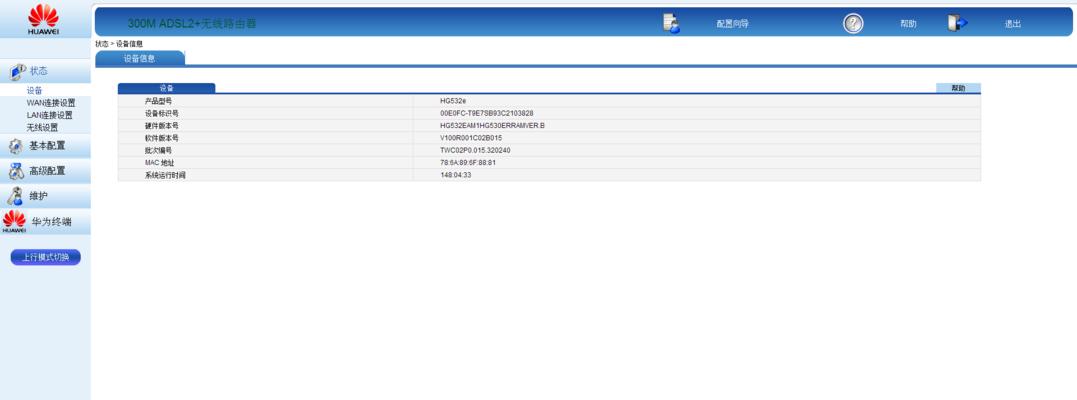Click the 软件版本号 label
Image resolution: width=1077 pixels, height=400 pixels.
tap(161, 138)
